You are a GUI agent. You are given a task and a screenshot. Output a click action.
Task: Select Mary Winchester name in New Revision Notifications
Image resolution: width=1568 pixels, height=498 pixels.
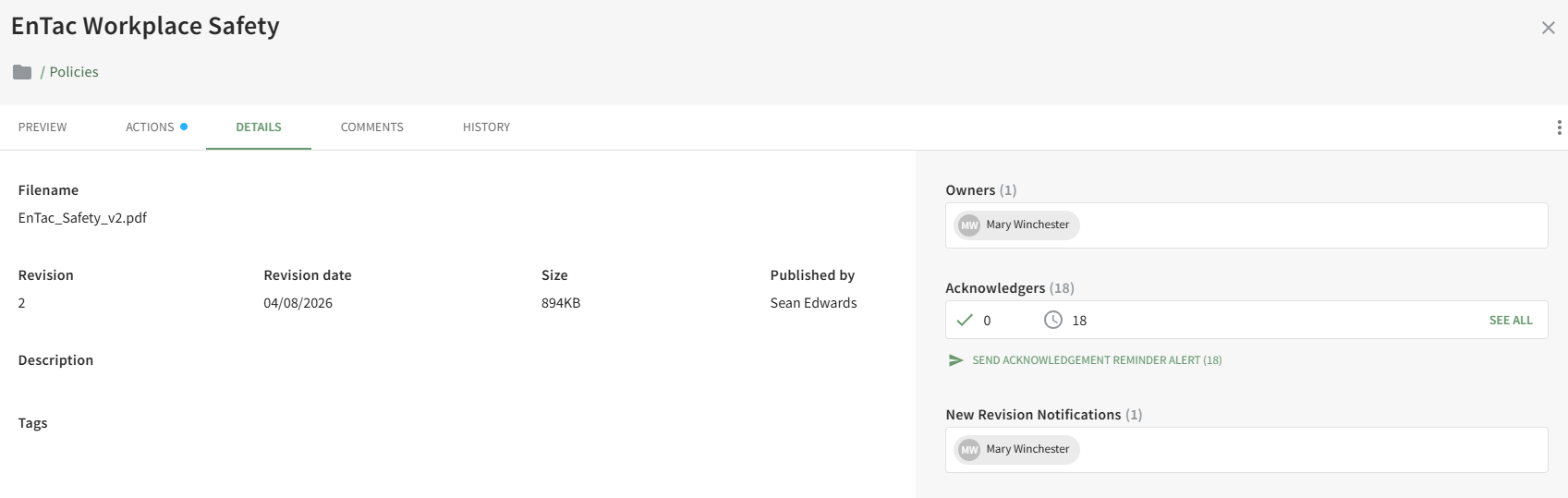[x=1027, y=449]
